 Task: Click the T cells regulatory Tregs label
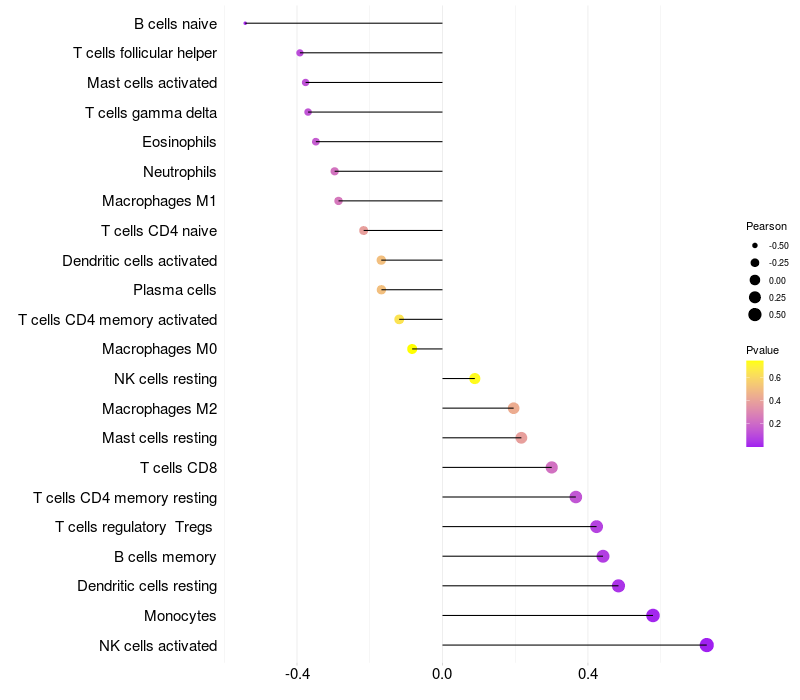(x=135, y=527)
